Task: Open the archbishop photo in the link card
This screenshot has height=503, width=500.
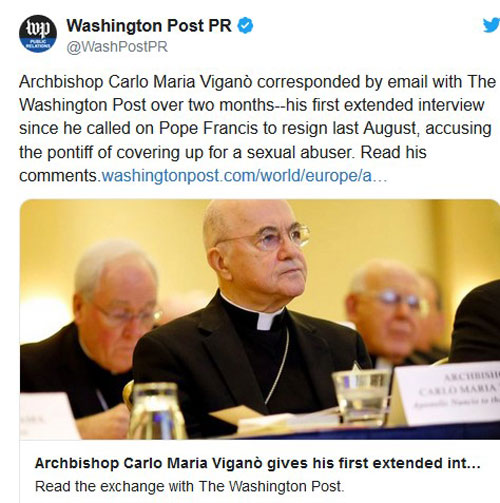Action: [260, 319]
